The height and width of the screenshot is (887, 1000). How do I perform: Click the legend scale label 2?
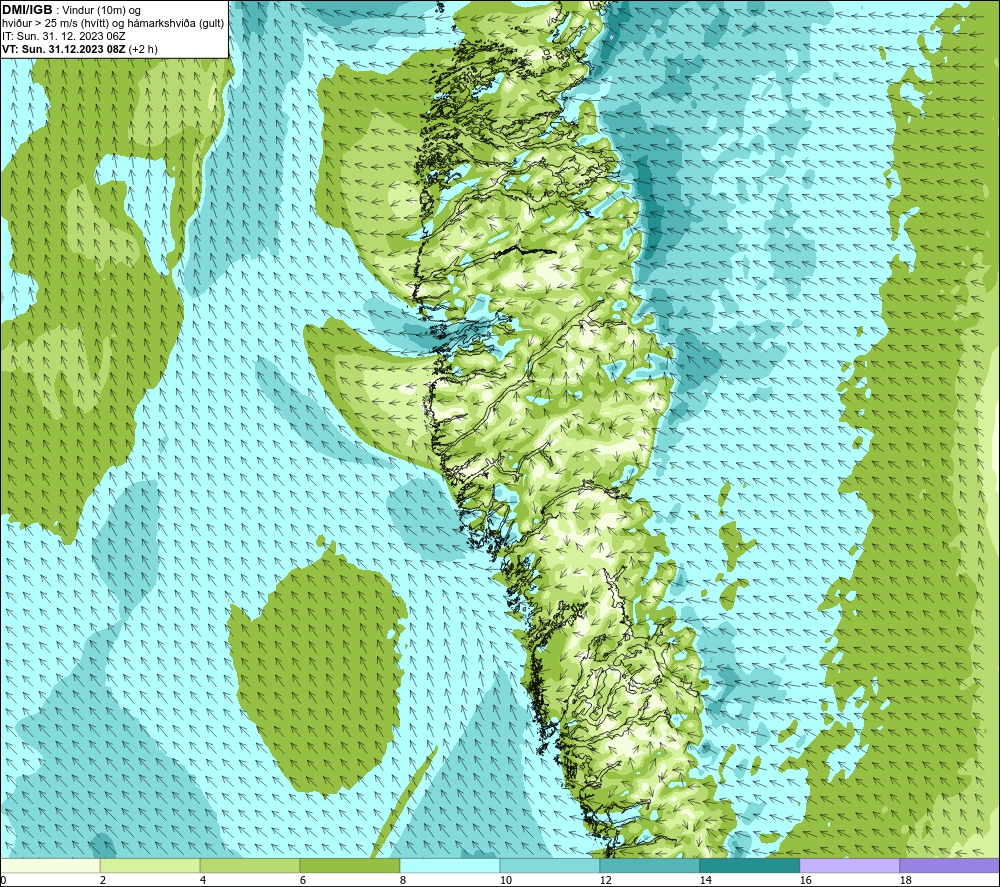pos(103,881)
